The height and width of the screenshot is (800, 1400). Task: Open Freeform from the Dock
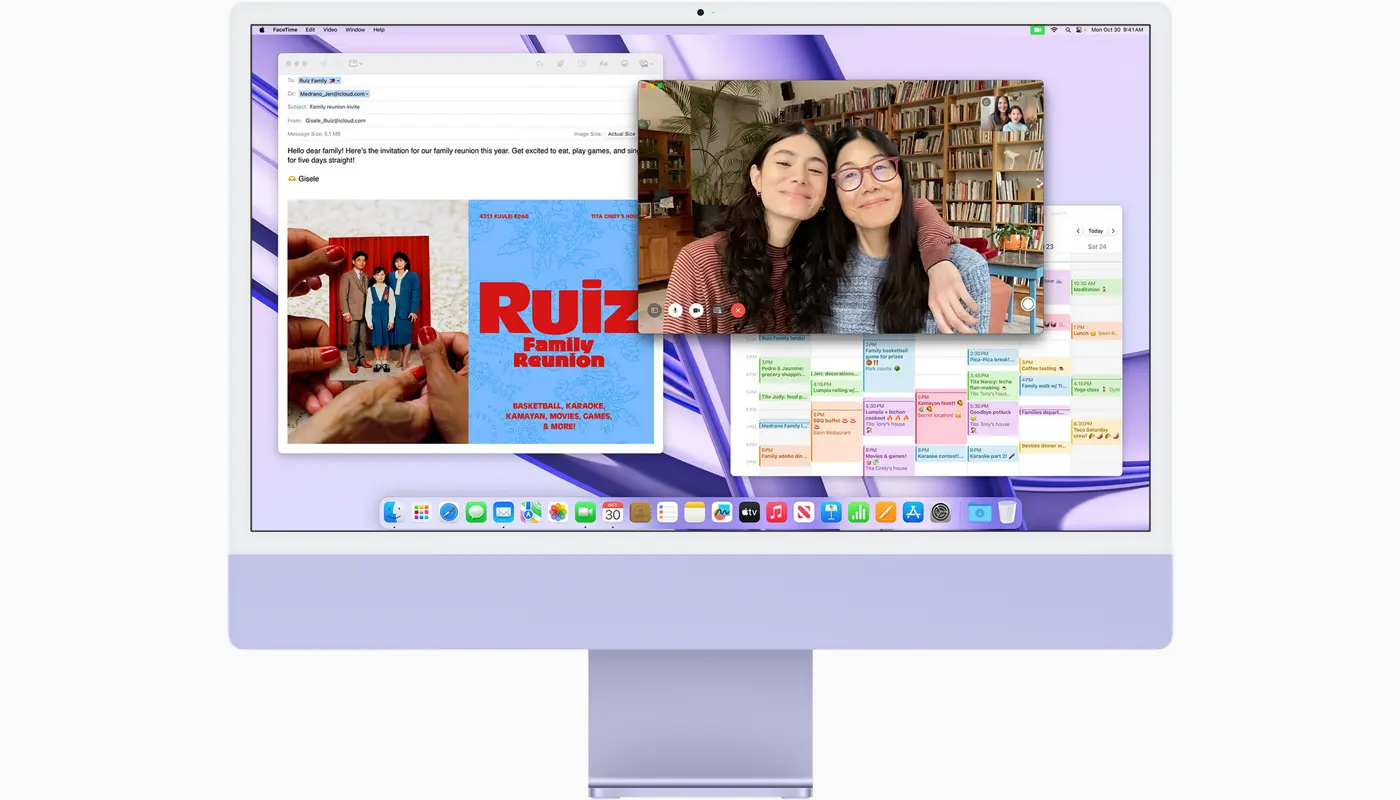pos(722,512)
